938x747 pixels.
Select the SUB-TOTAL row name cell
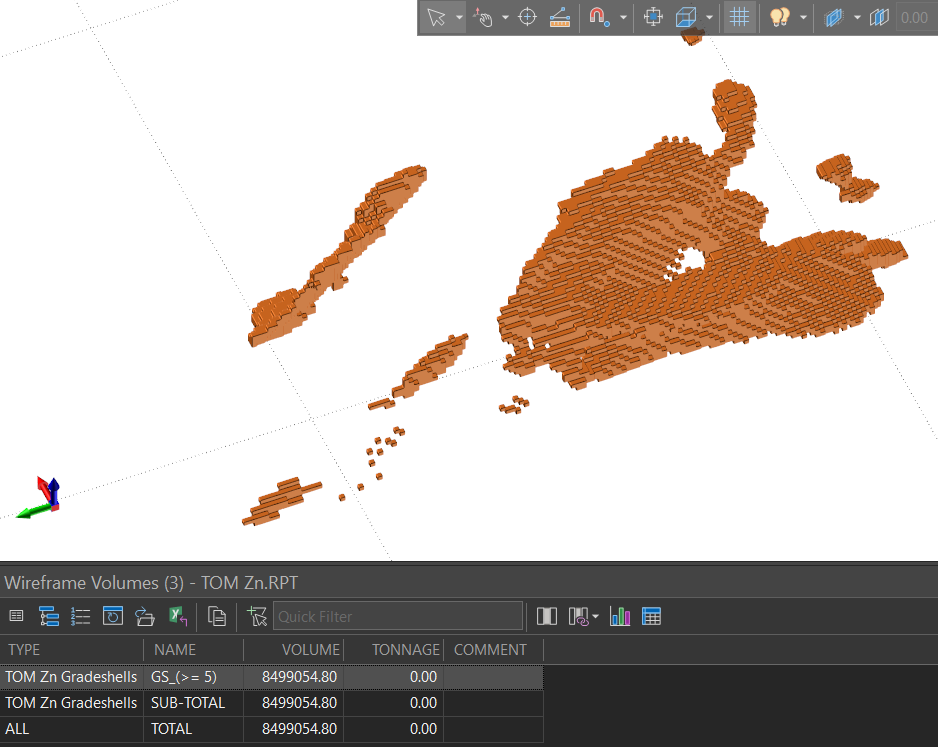(193, 703)
